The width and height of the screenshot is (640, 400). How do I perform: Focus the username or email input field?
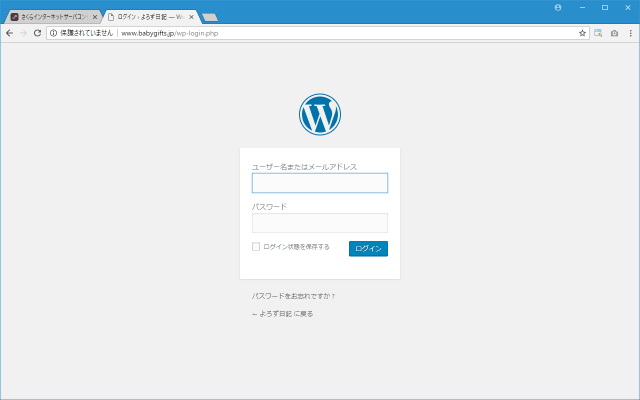pos(320,183)
